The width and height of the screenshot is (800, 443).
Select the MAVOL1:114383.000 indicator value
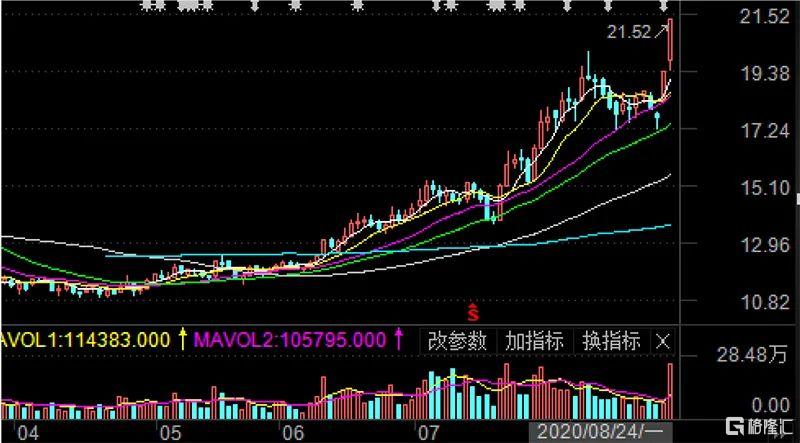point(85,340)
